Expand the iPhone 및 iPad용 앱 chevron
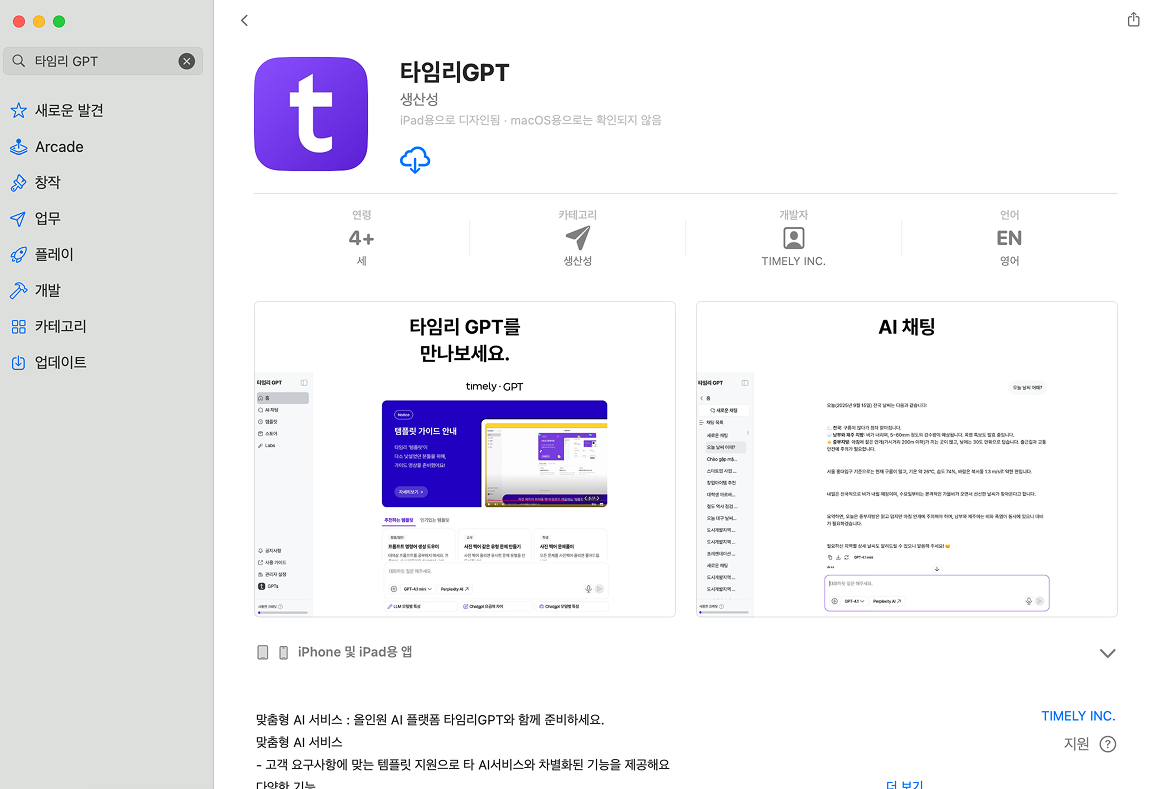The width and height of the screenshot is (1154, 789). pos(1107,653)
